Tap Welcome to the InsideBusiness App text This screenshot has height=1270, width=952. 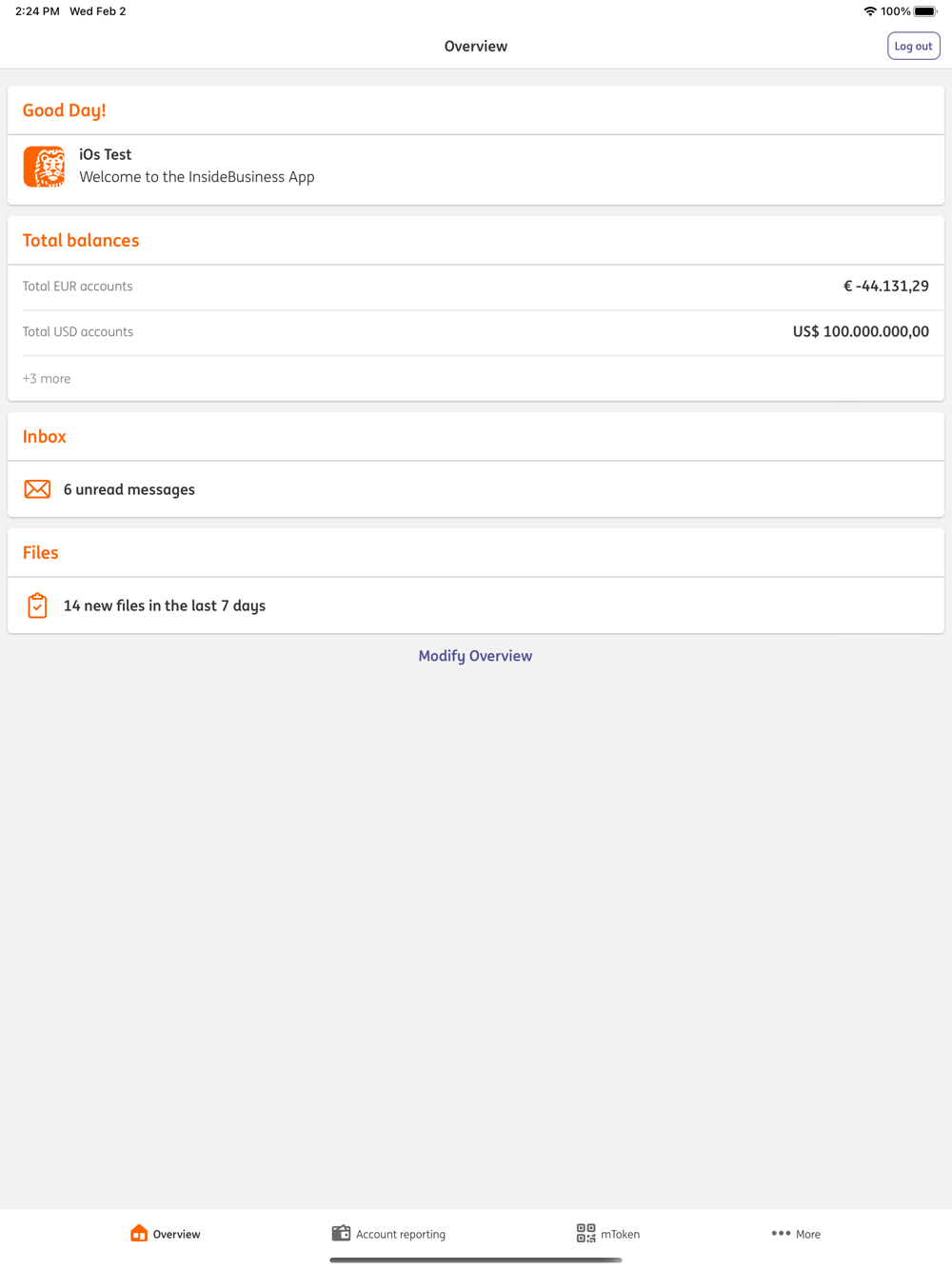[197, 177]
